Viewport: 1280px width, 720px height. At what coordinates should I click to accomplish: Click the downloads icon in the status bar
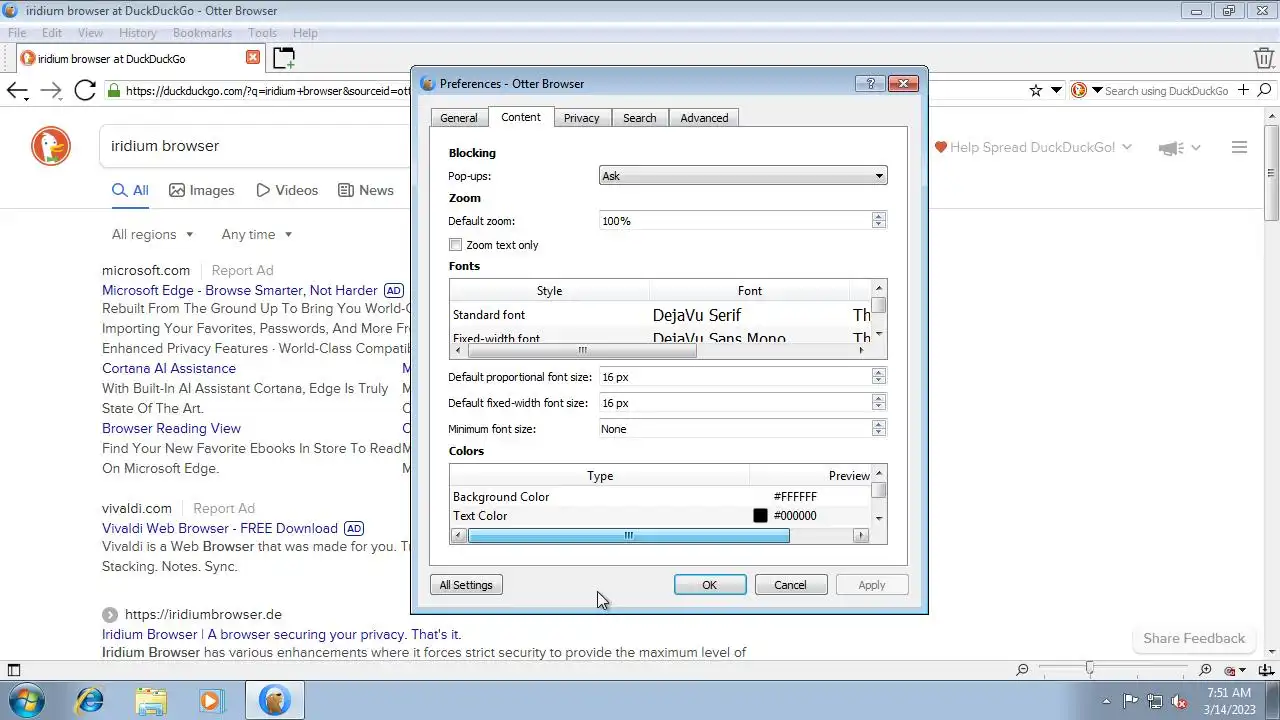coord(1264,670)
